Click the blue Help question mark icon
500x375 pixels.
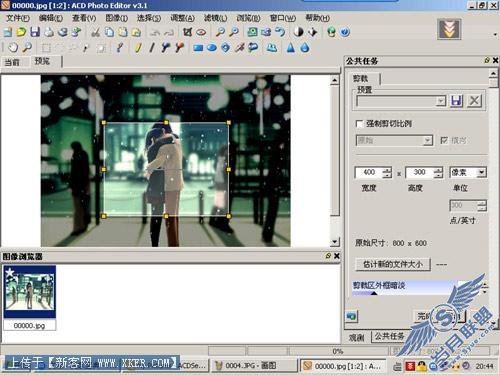[x=345, y=32]
